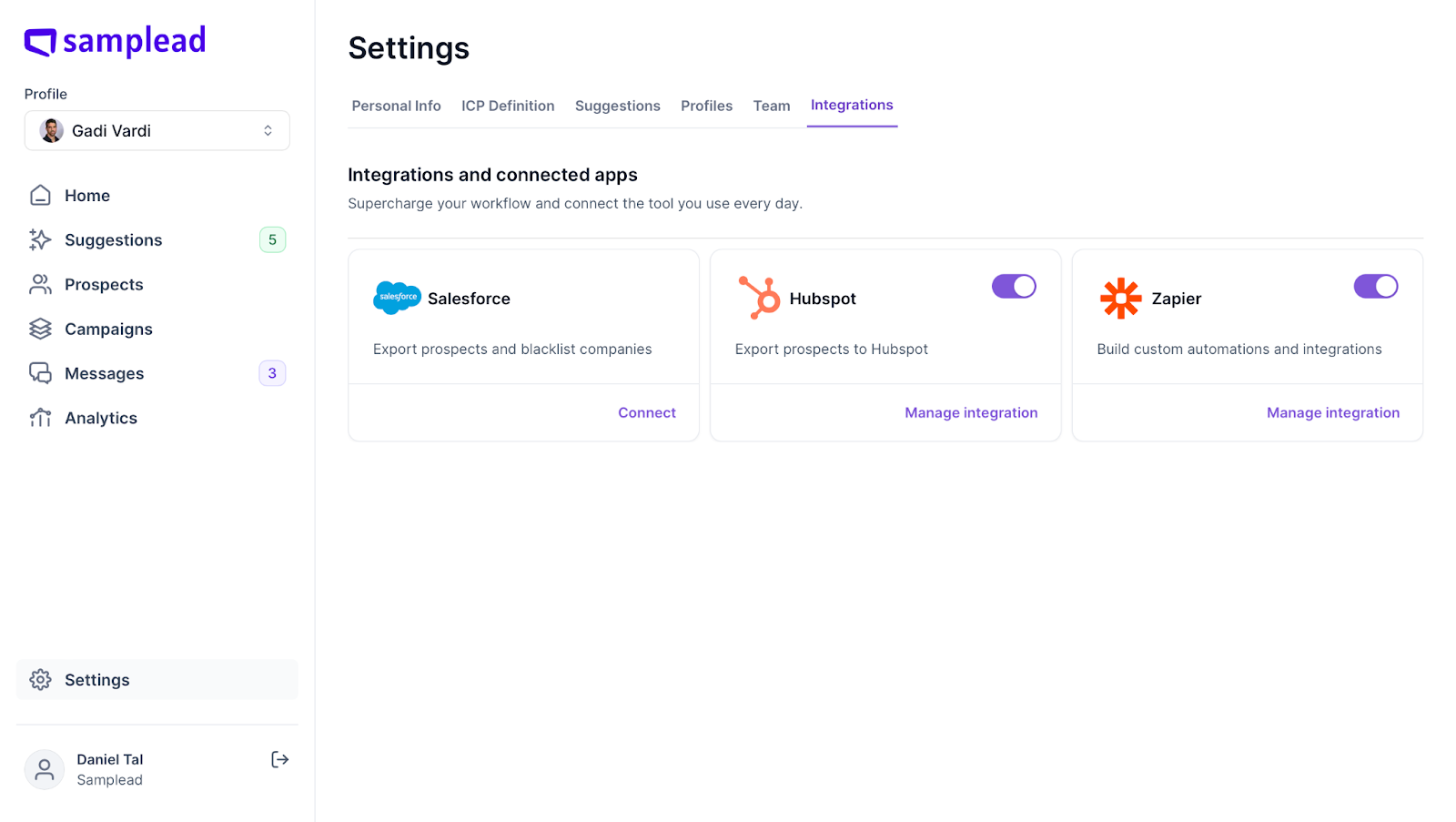
Task: Click the Settings page heading
Action: point(409,48)
